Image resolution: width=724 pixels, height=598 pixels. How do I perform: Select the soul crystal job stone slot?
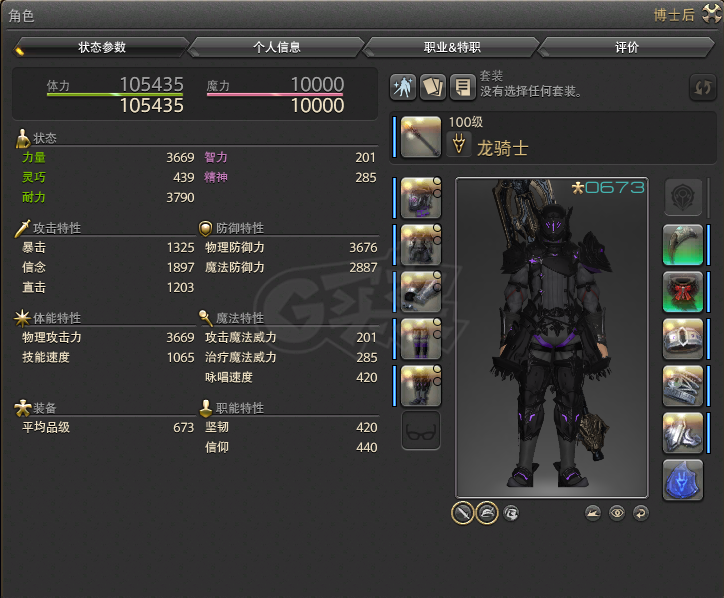(682, 480)
